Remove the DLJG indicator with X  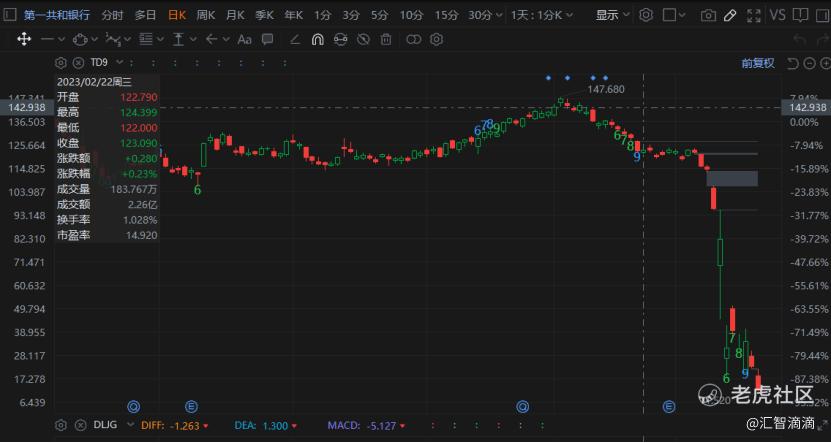tap(80, 426)
